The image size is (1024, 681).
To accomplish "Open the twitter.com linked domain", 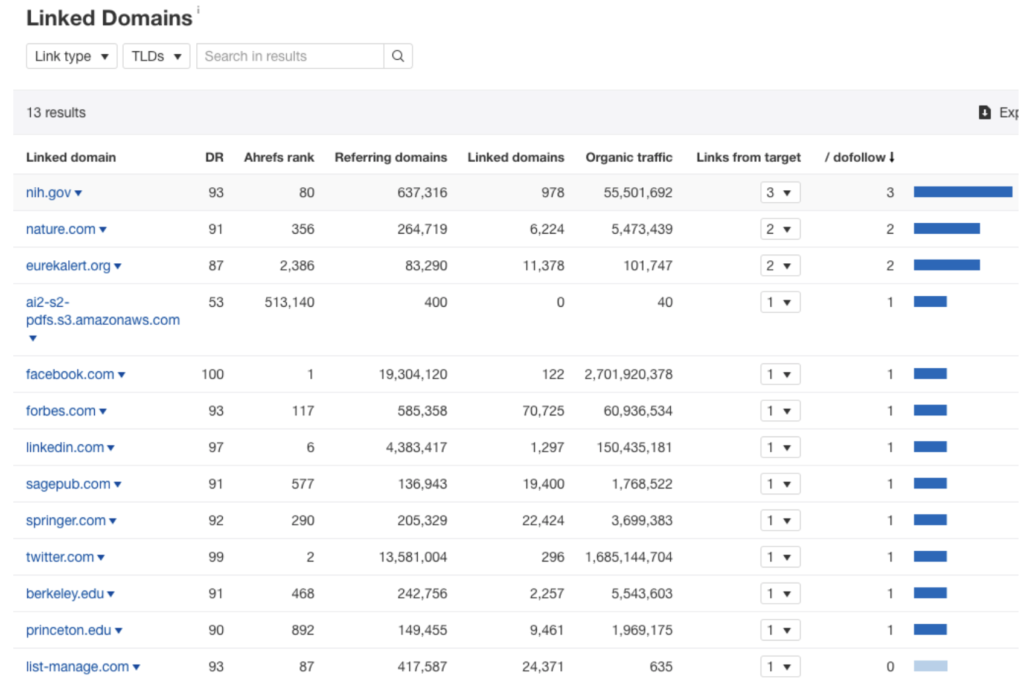I will [x=60, y=557].
